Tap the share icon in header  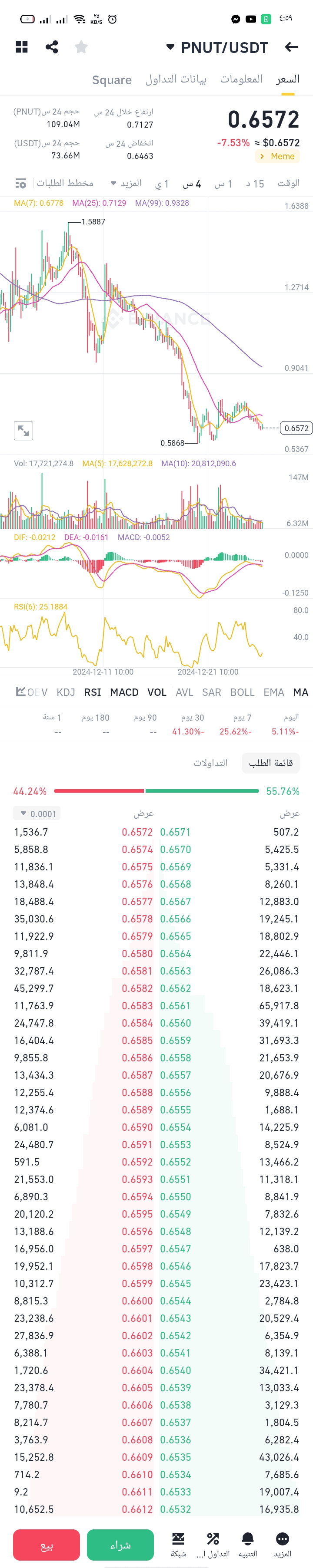click(52, 47)
